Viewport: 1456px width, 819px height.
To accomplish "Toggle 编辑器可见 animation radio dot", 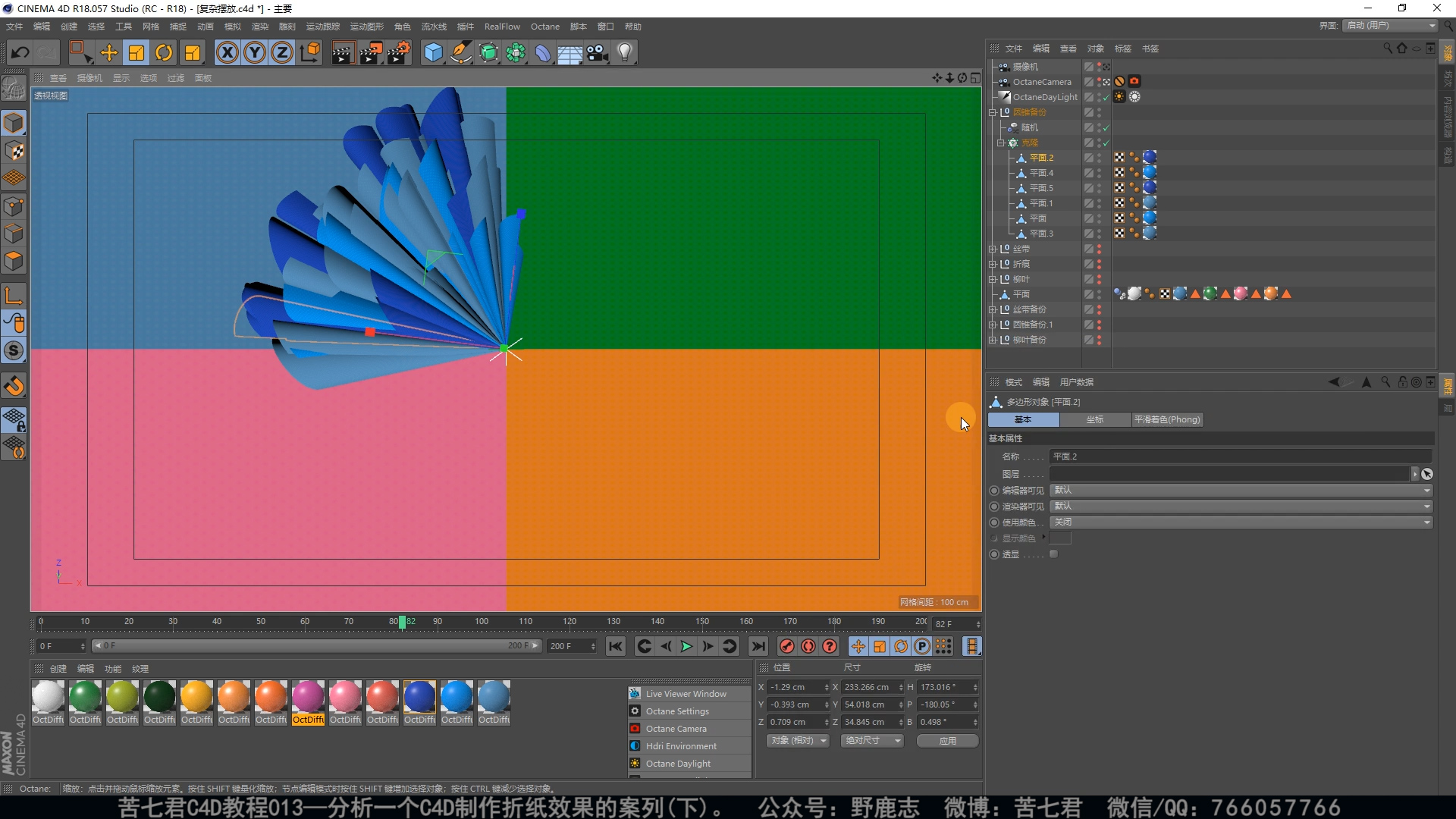I will coord(994,491).
